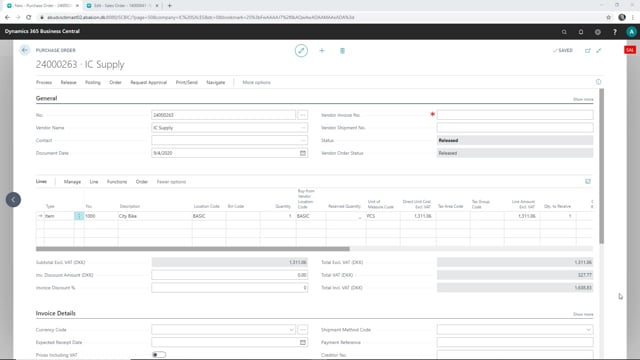The image size is (640, 360).
Task: Click the plus icon to create new order
Action: pos(322,51)
